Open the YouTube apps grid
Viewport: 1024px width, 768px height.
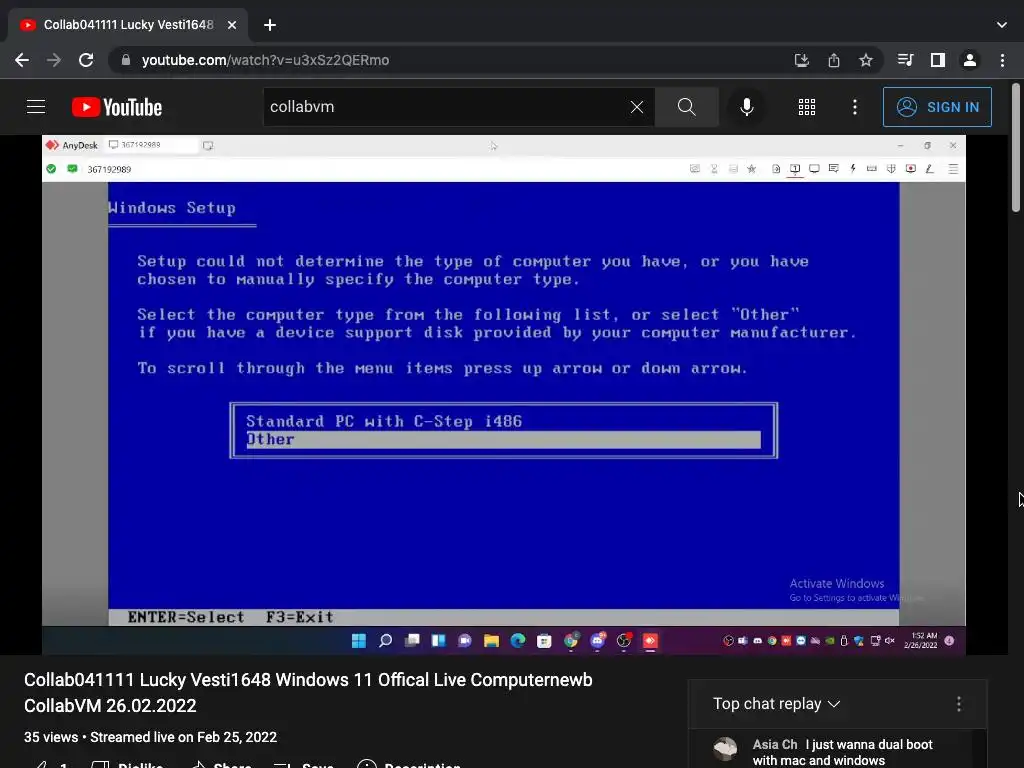click(x=807, y=107)
